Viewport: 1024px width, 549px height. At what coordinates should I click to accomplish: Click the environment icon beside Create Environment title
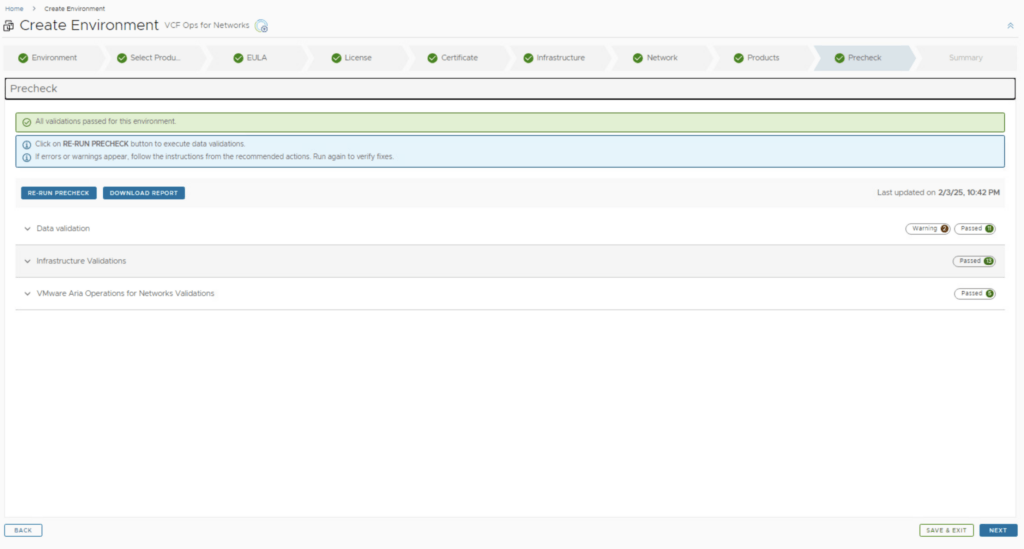pyautogui.click(x=9, y=25)
